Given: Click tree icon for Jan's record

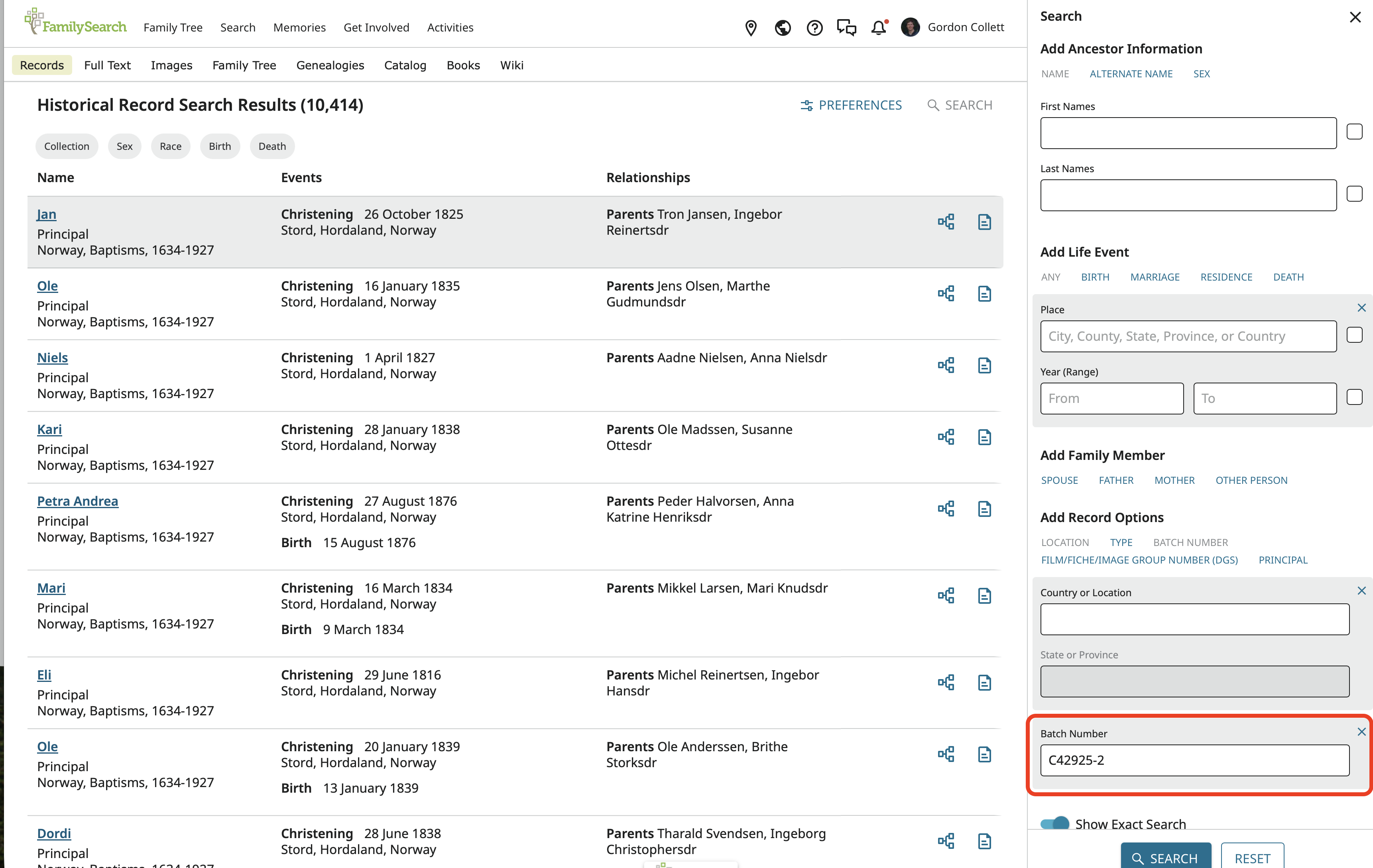Looking at the screenshot, I should 946,222.
